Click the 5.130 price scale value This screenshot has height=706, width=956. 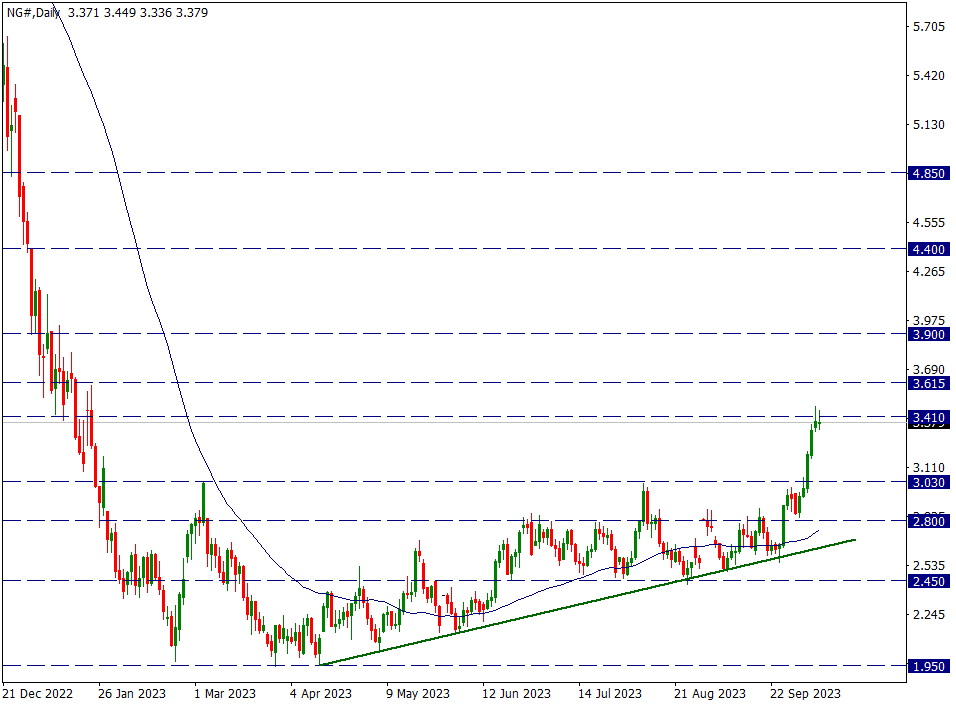click(x=929, y=124)
